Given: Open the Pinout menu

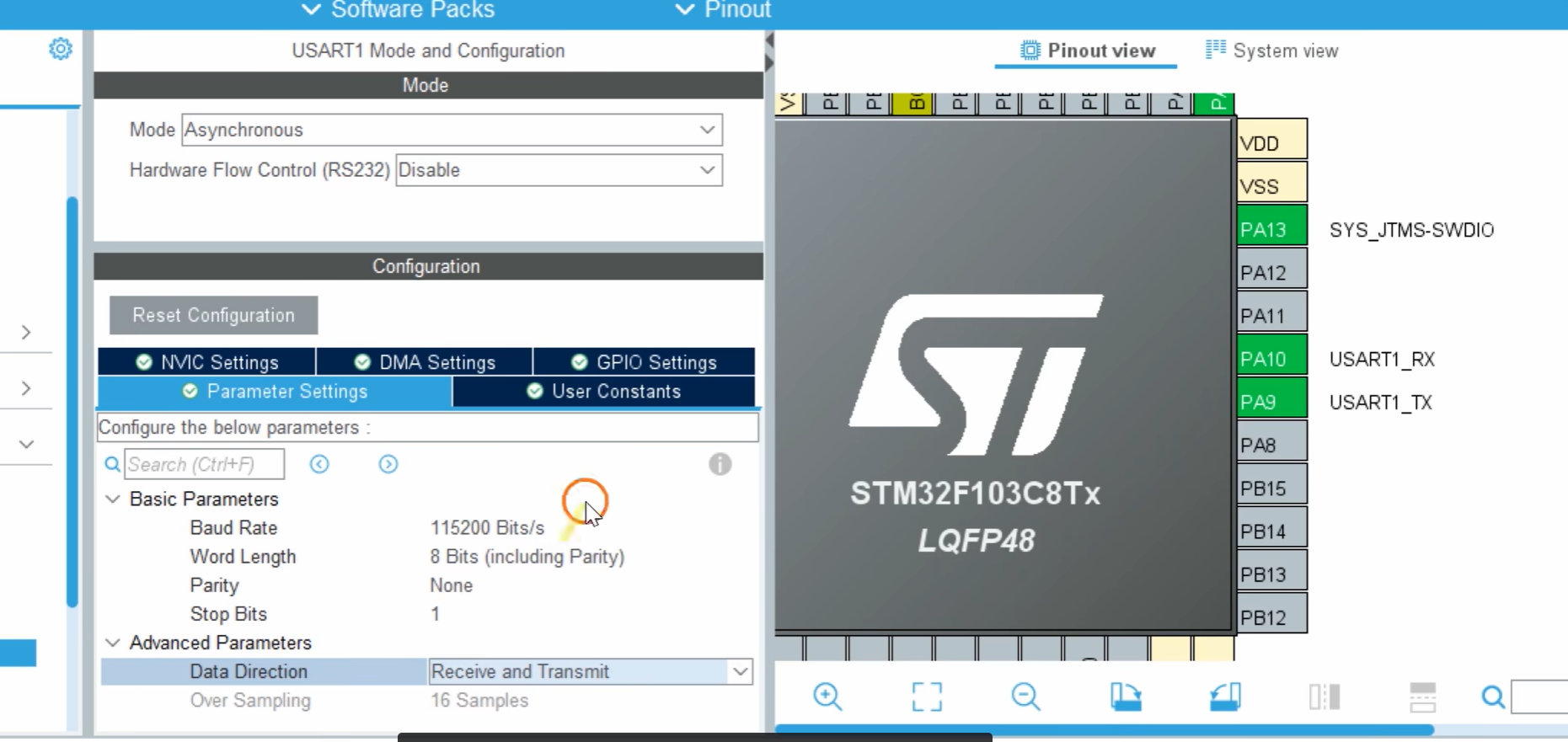Looking at the screenshot, I should point(723,10).
